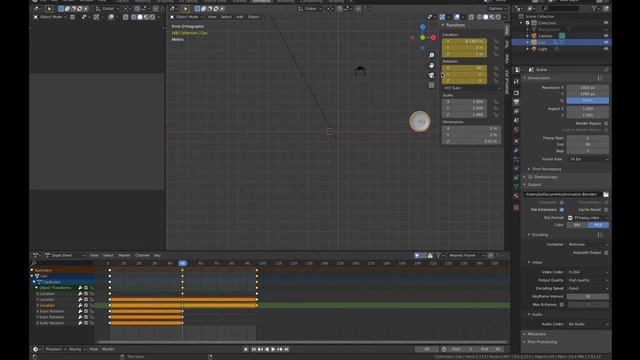Screen dimensions: 640x360
Task: Hide the Camera using its eye icon
Action: 606,36
